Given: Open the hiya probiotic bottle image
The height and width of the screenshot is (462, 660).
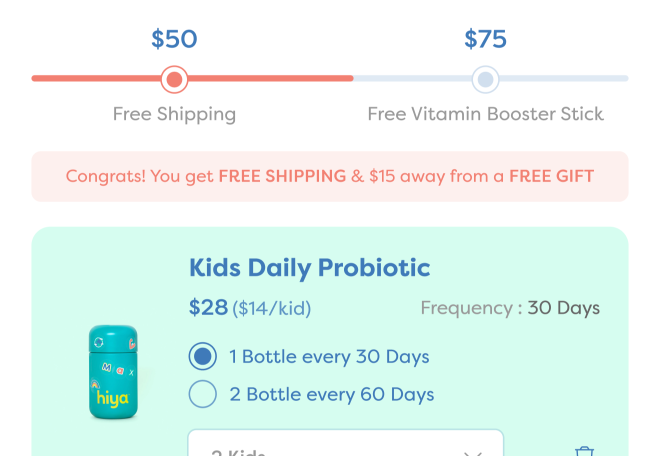Looking at the screenshot, I should (113, 373).
